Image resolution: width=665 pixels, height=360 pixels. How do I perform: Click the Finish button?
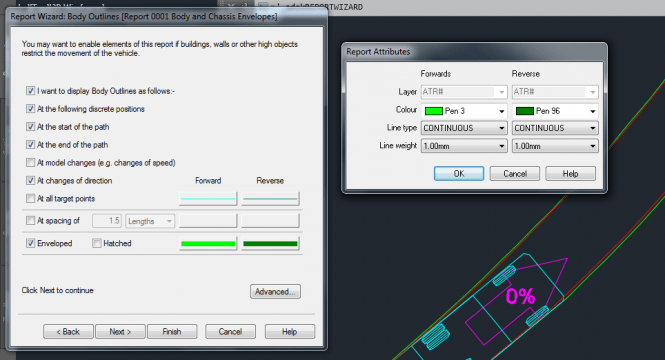[172, 332]
